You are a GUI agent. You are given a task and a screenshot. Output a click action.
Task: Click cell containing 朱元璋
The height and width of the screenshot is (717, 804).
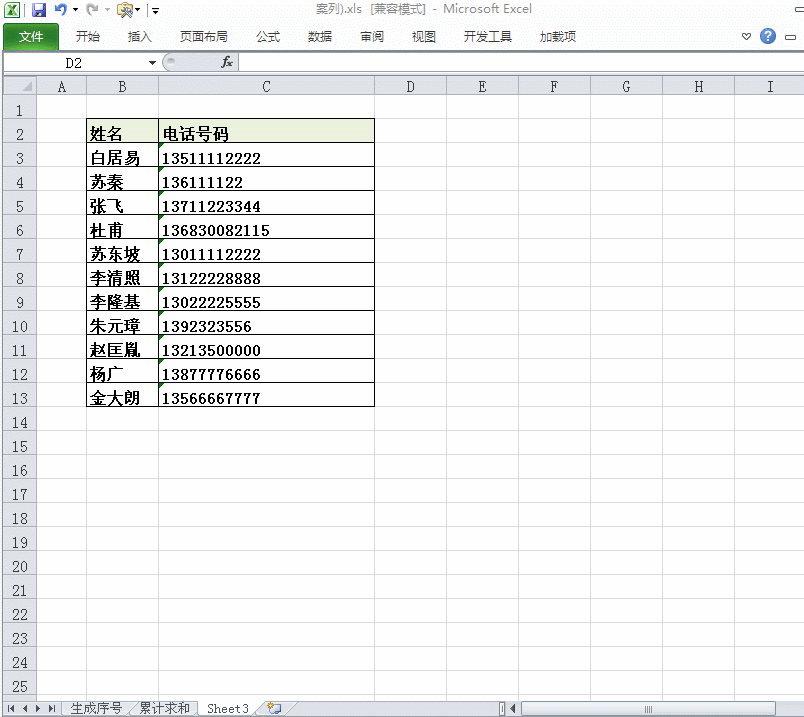123,323
